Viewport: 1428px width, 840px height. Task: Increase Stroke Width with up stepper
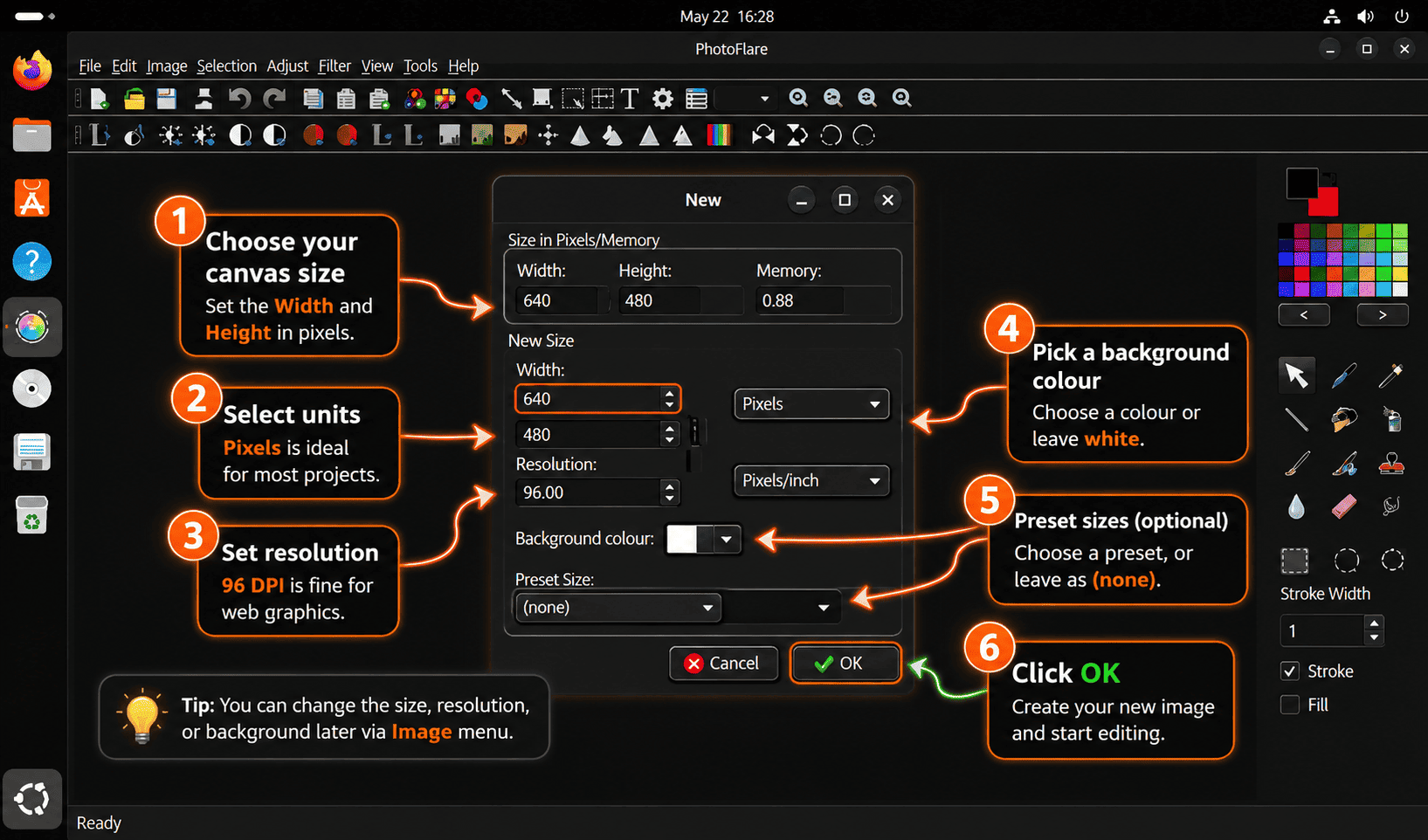1375,623
